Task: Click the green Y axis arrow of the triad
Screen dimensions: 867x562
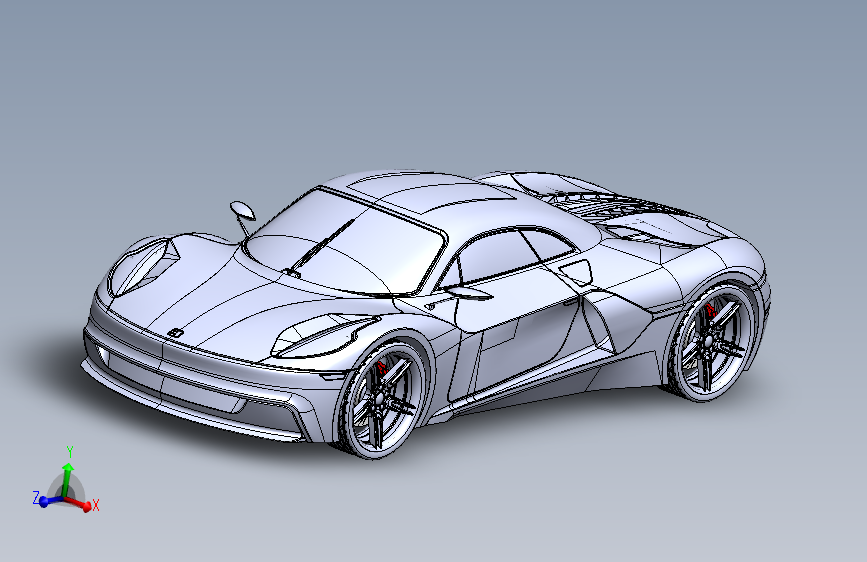Action: (67, 478)
